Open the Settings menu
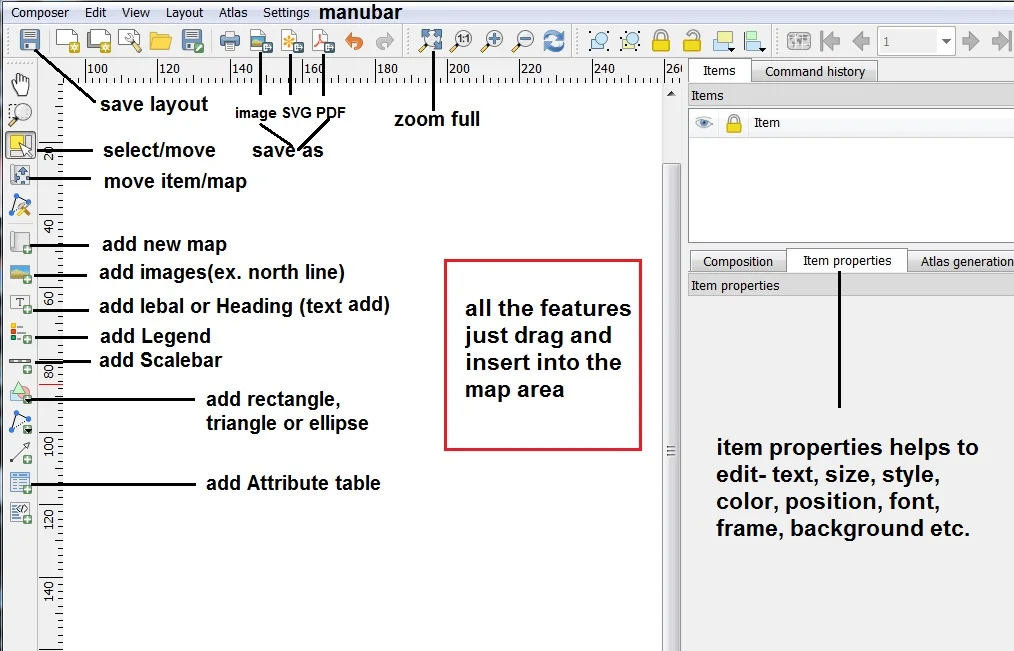Image resolution: width=1014 pixels, height=651 pixels. pyautogui.click(x=286, y=12)
